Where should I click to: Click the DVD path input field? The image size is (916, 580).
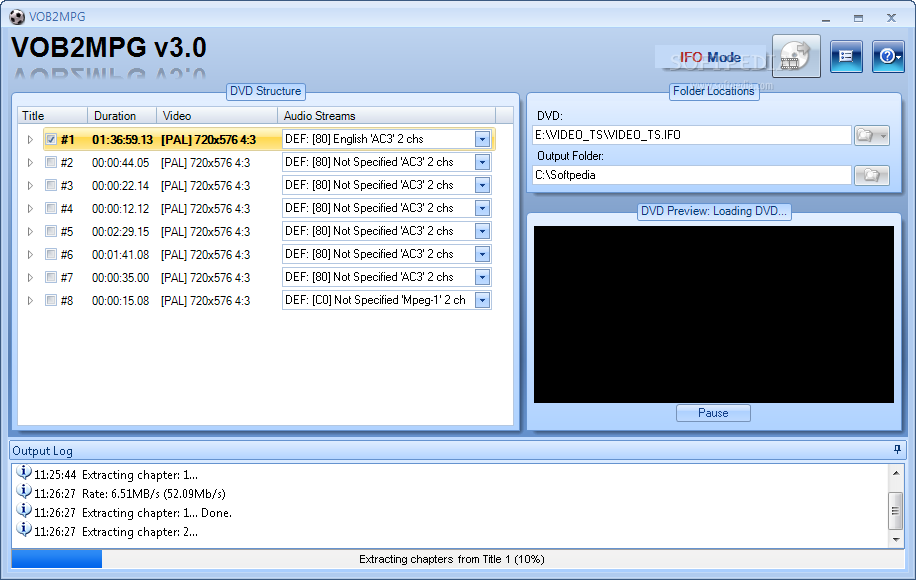point(692,136)
